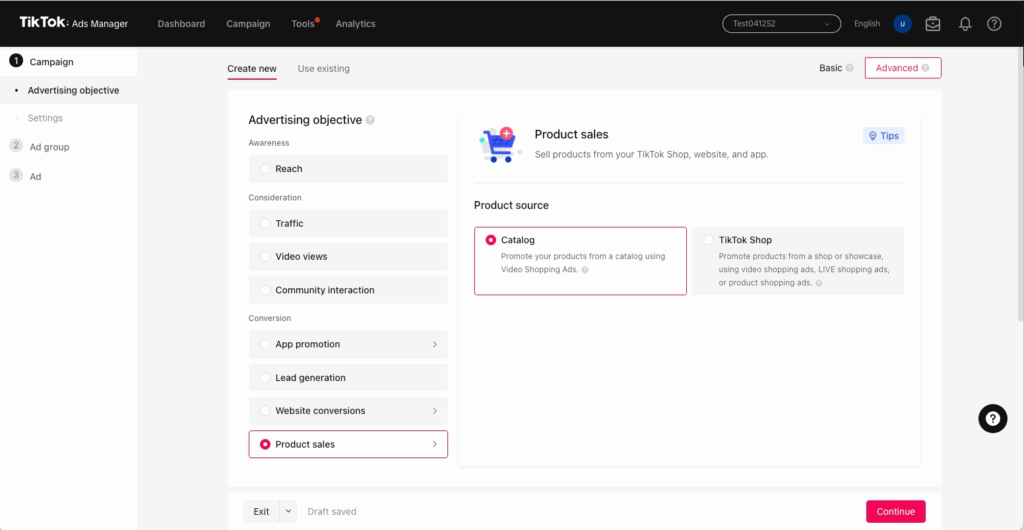Select the Reach objective radio button

click(x=265, y=169)
